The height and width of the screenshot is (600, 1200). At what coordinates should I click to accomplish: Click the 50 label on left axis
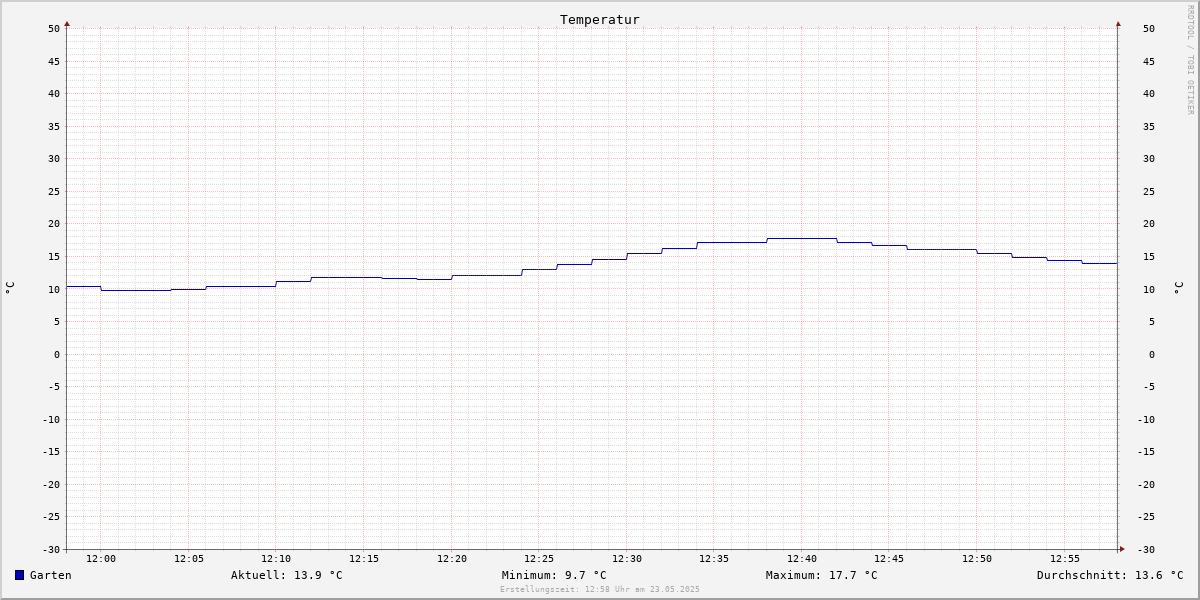point(54,28)
